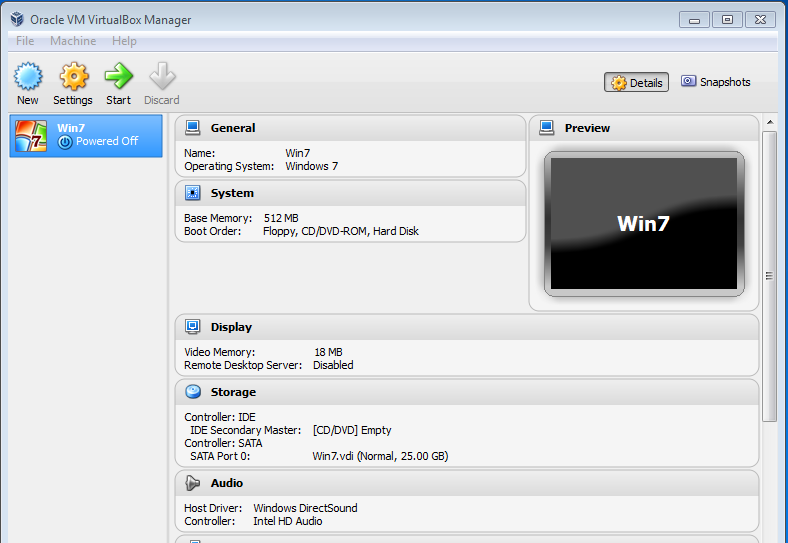The image size is (788, 543).
Task: Click the Storage section header
Action: click(466, 392)
